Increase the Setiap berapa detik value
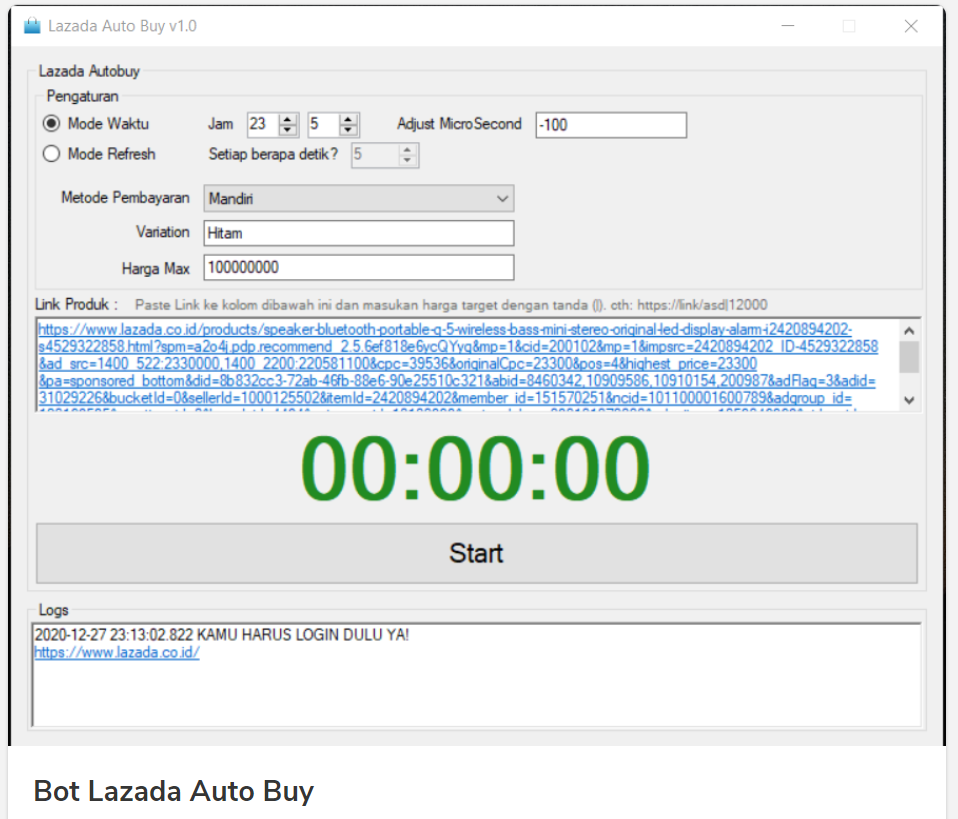 [407, 150]
